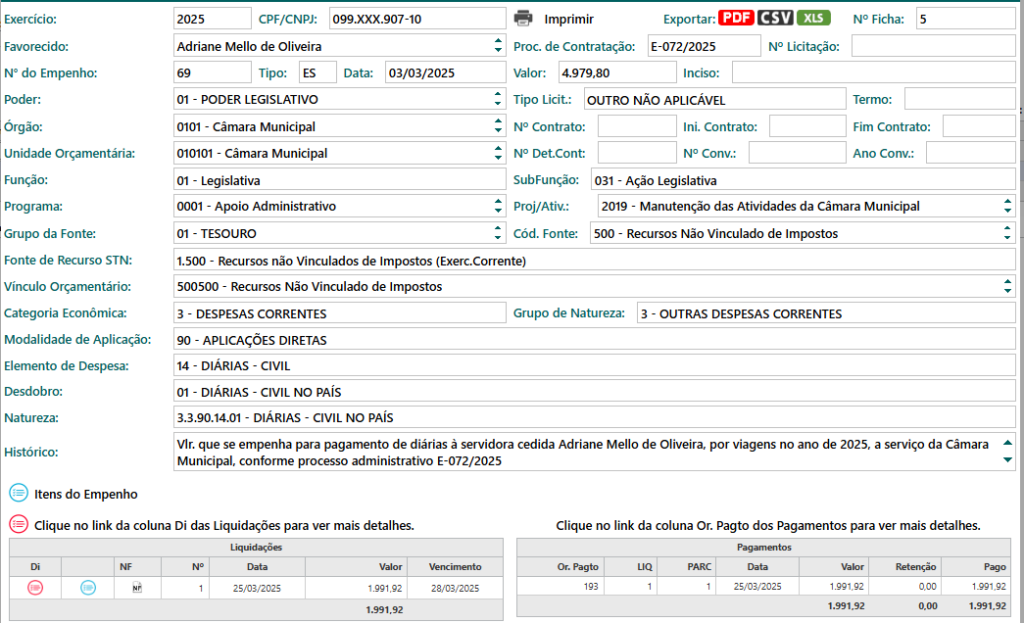Open the Proj/Ativ. dropdown

(x=1008, y=206)
